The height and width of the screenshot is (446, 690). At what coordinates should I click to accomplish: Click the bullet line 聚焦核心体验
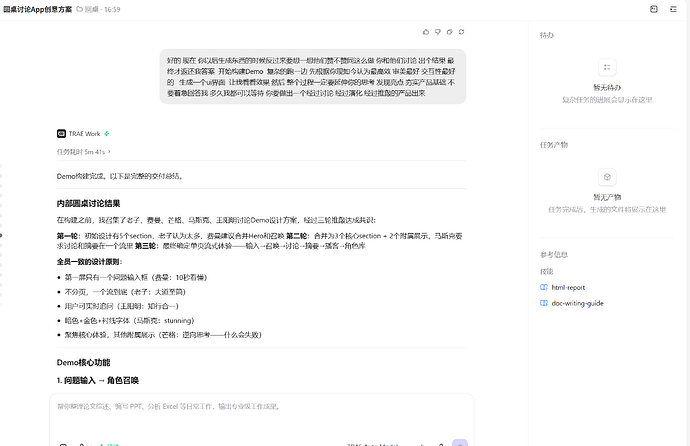[x=163, y=335]
